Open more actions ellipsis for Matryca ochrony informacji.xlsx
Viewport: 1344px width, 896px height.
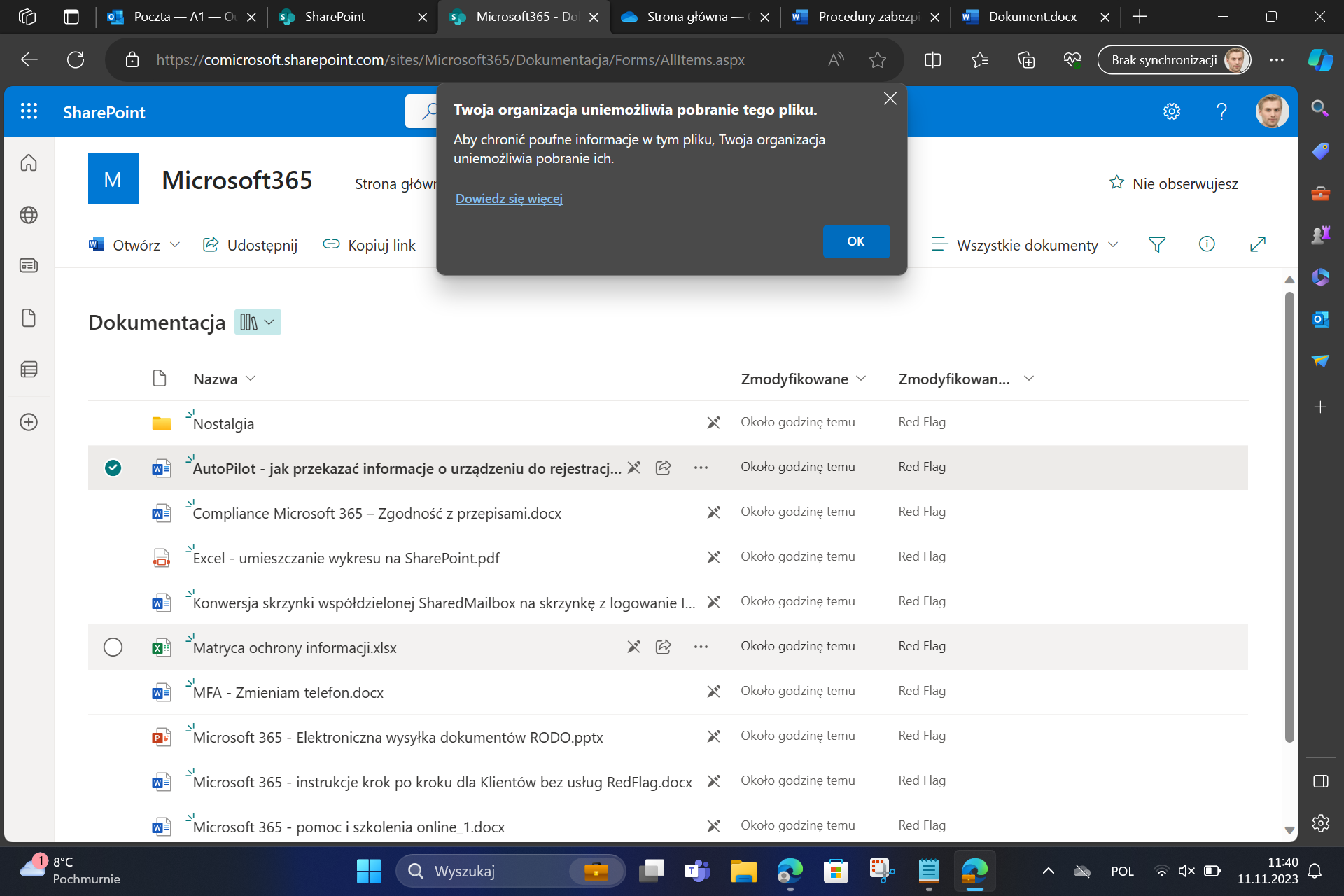(x=701, y=647)
